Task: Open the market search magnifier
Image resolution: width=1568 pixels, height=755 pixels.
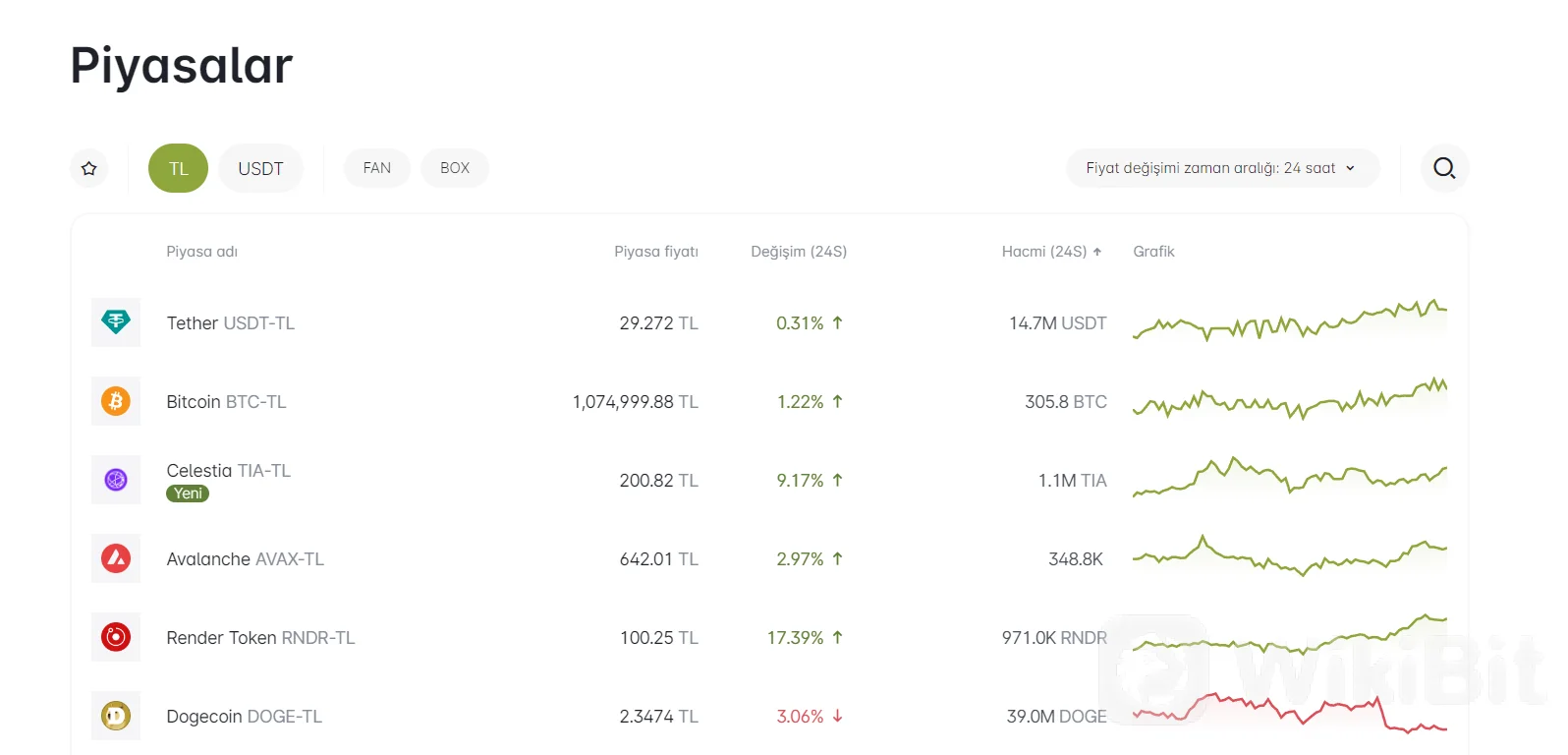Action: (x=1444, y=168)
